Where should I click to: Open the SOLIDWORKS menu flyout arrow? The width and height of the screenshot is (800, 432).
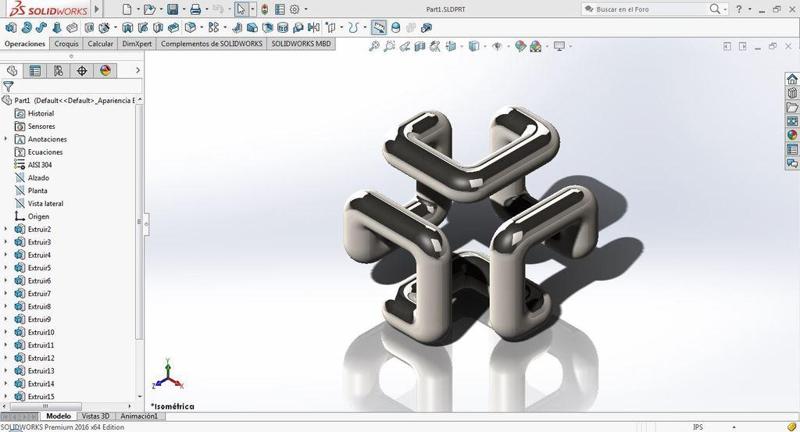click(97, 9)
